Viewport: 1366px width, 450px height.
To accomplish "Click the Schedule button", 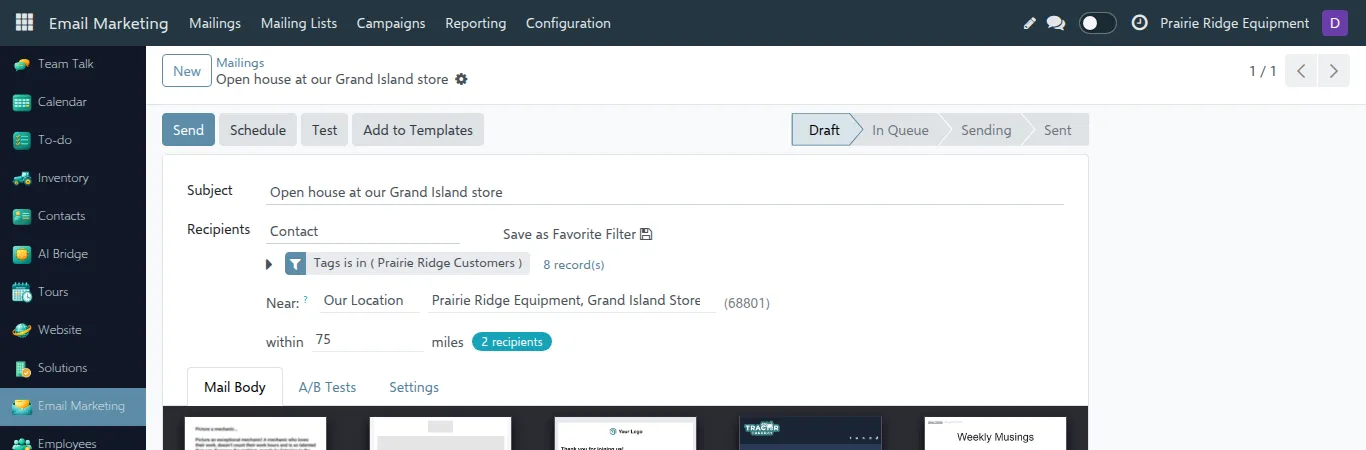I will pyautogui.click(x=258, y=130).
